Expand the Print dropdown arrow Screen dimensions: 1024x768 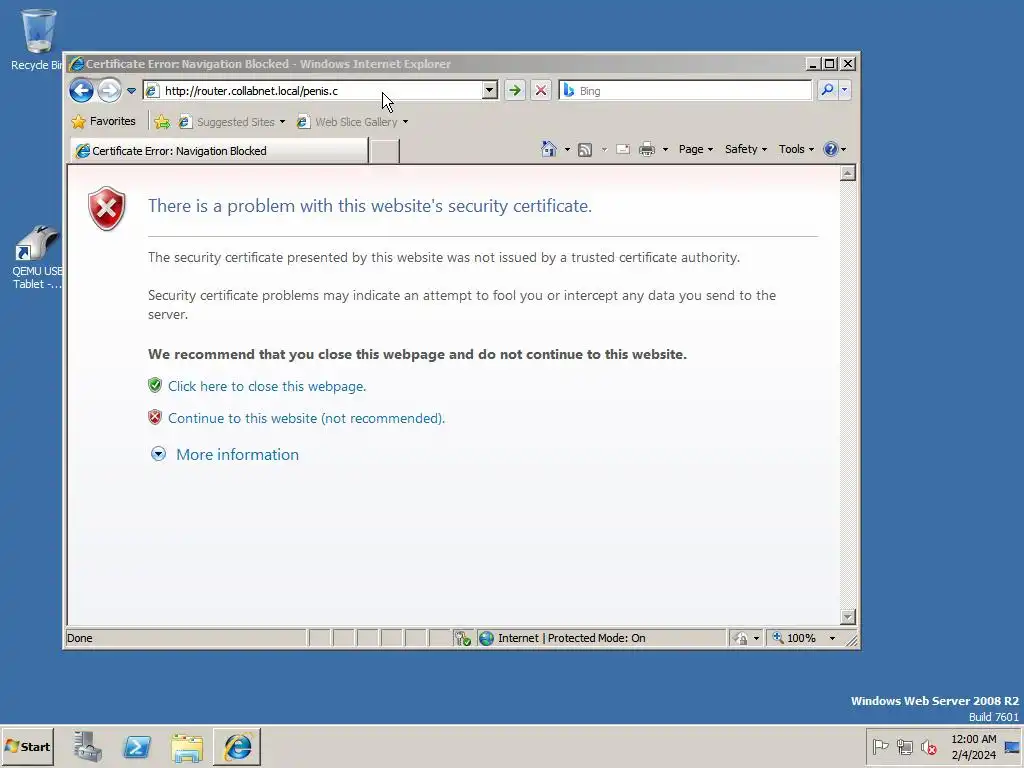point(665,150)
